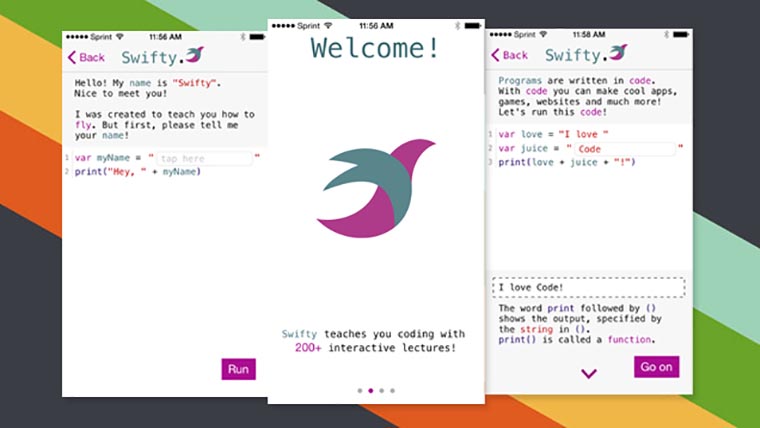
Task: Tap the 'var love' code line
Action: pos(553,134)
